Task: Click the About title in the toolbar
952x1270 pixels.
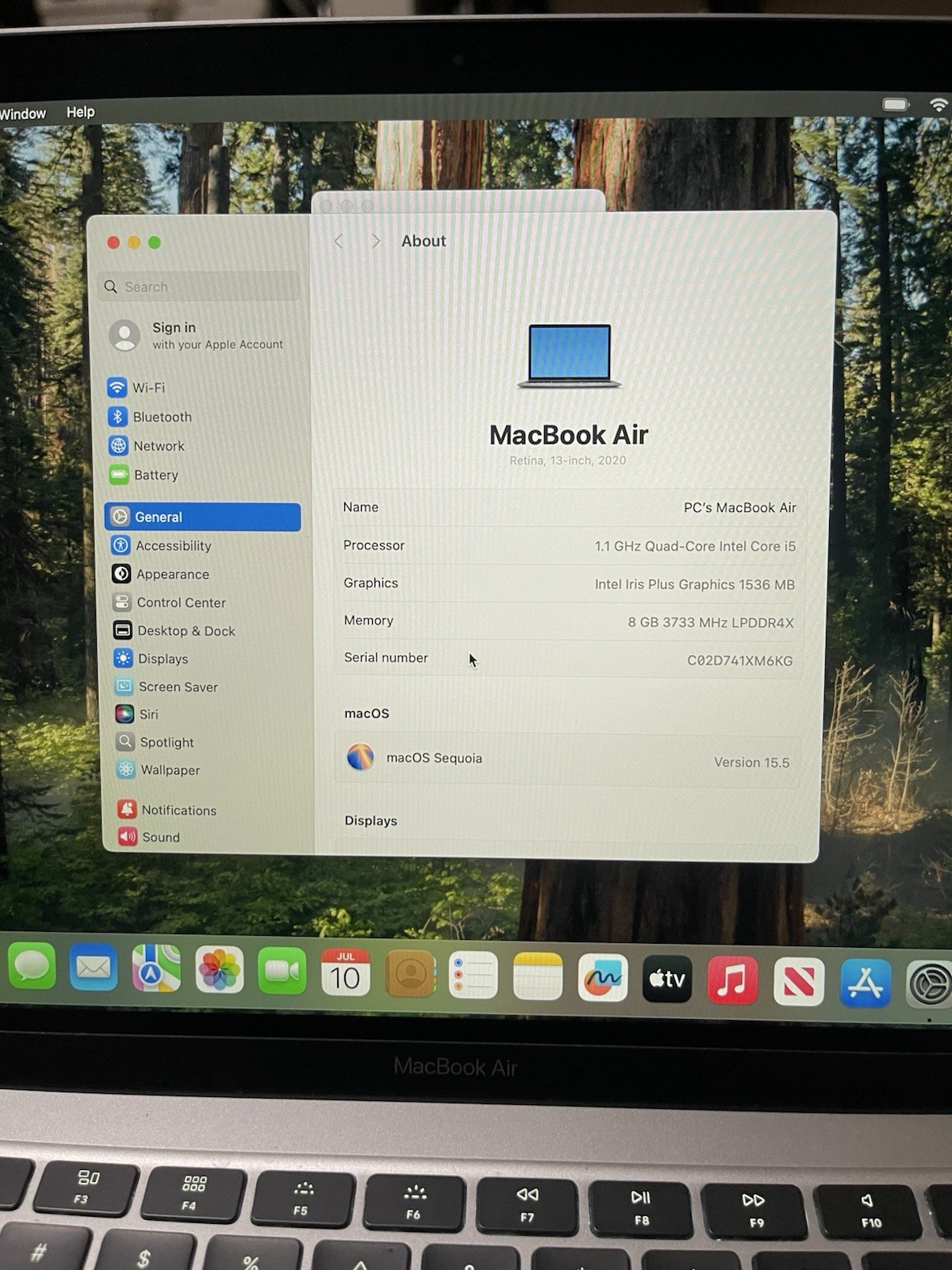Action: pyautogui.click(x=424, y=241)
